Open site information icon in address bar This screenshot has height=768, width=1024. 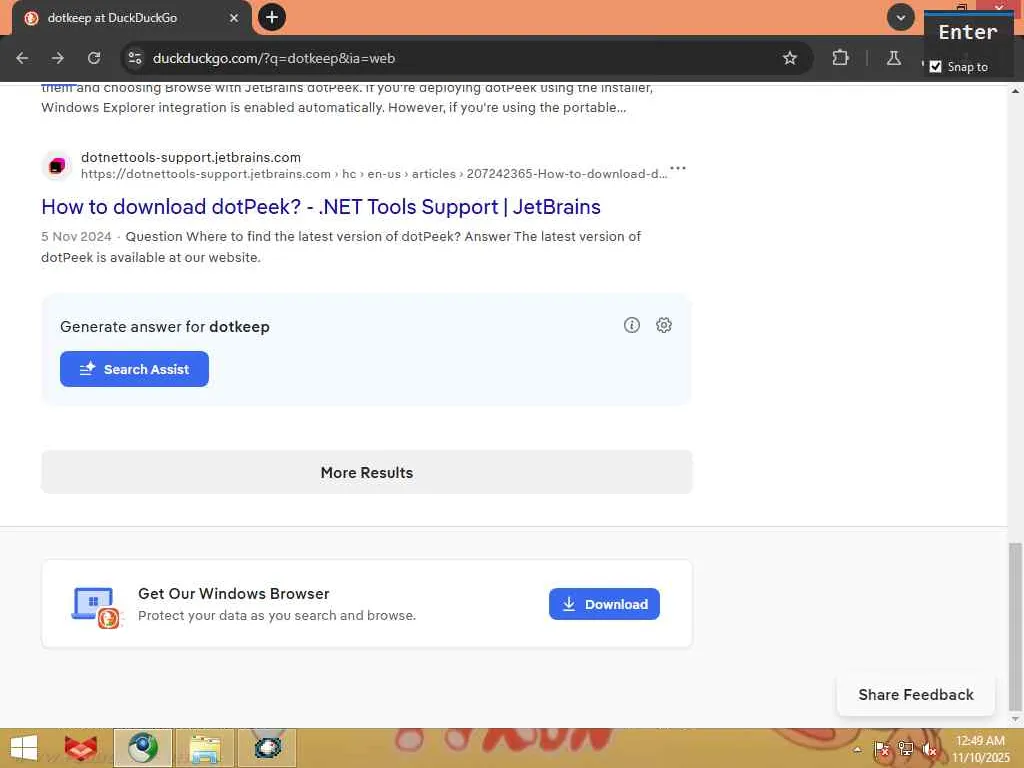[135, 58]
